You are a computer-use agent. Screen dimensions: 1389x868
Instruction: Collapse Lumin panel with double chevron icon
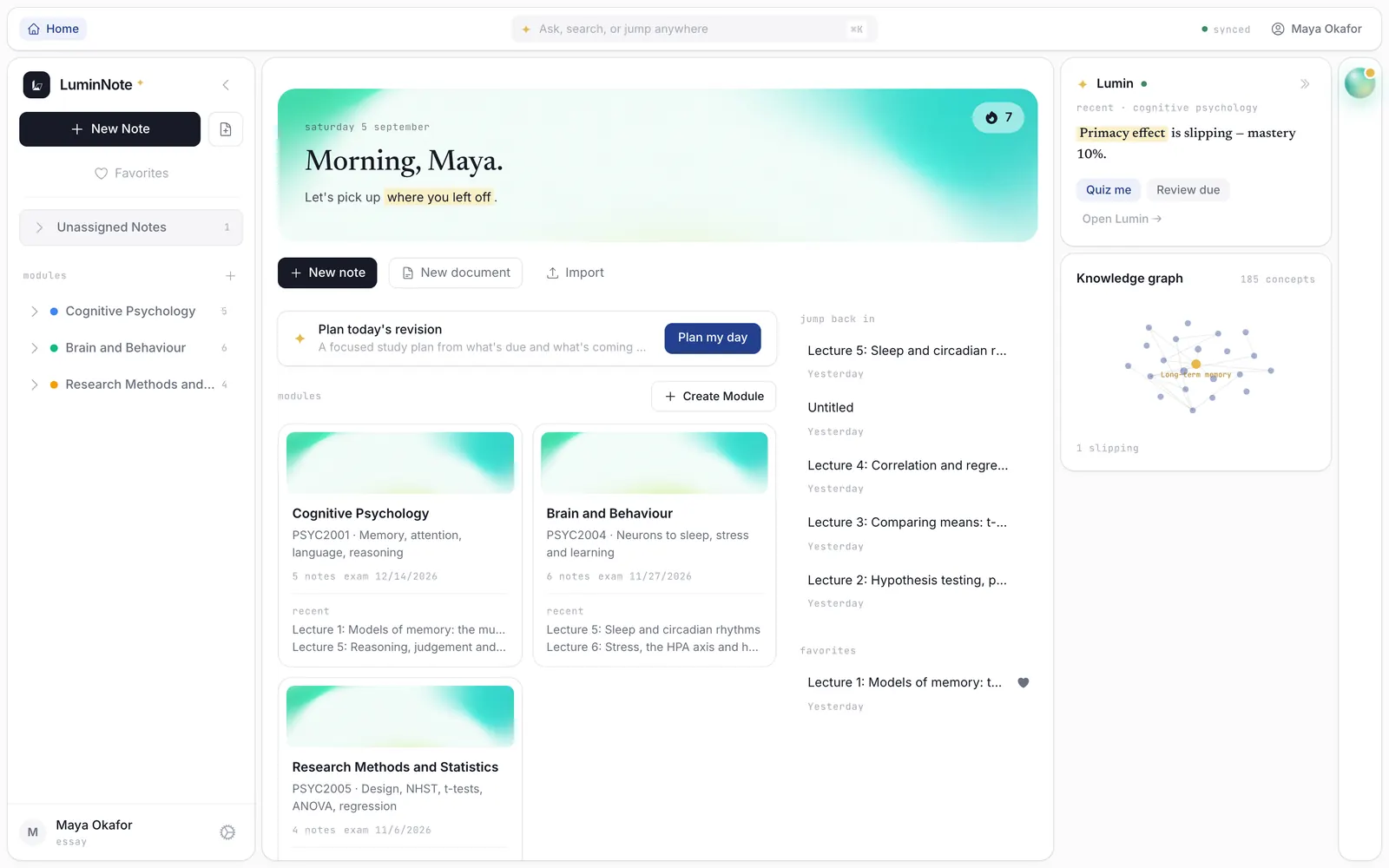click(x=1305, y=84)
